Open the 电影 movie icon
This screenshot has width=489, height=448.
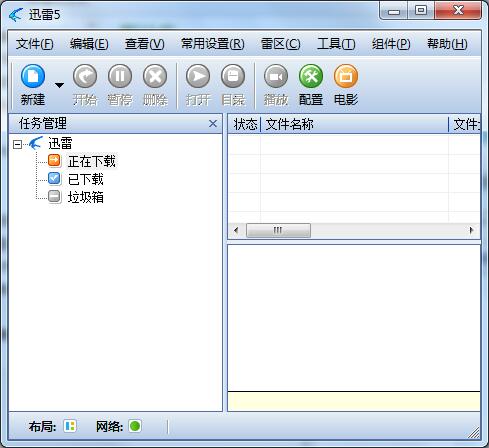click(x=346, y=76)
